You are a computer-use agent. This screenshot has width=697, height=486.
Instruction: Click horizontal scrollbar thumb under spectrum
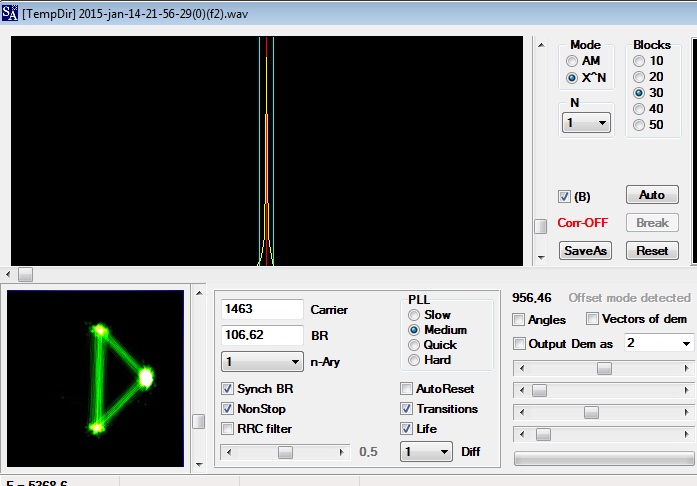25,274
